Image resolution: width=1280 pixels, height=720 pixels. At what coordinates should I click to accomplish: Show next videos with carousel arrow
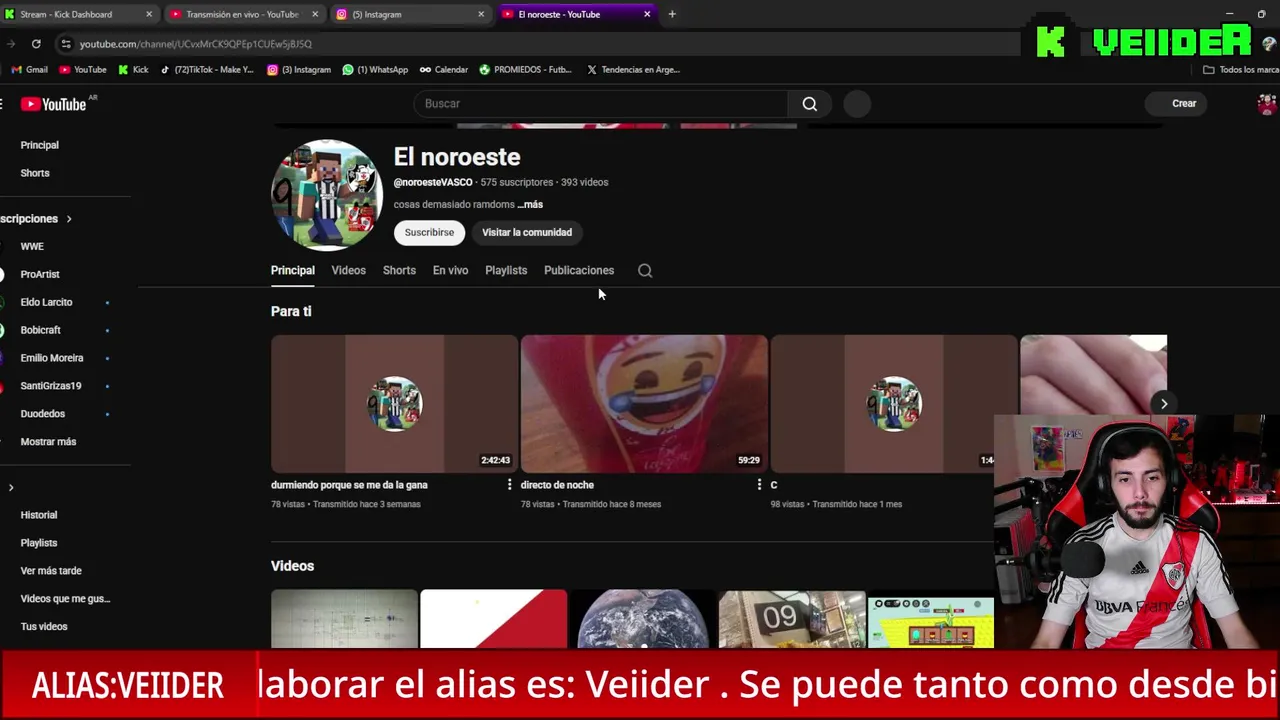(1164, 404)
